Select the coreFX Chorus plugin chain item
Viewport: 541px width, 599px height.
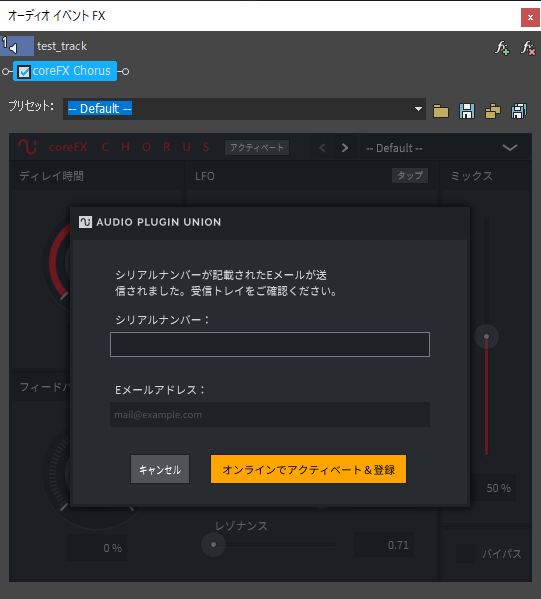(65, 71)
